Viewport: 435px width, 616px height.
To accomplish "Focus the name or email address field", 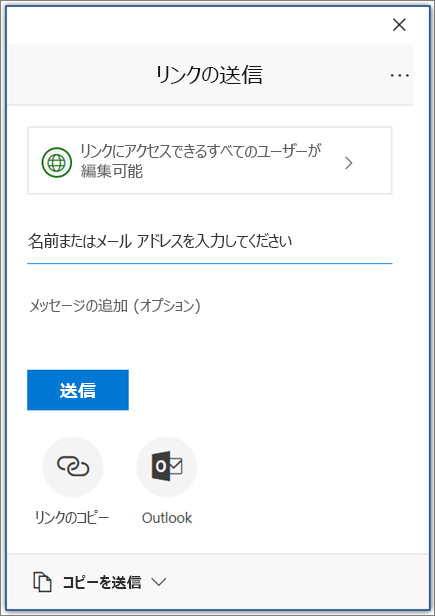I will click(x=210, y=242).
